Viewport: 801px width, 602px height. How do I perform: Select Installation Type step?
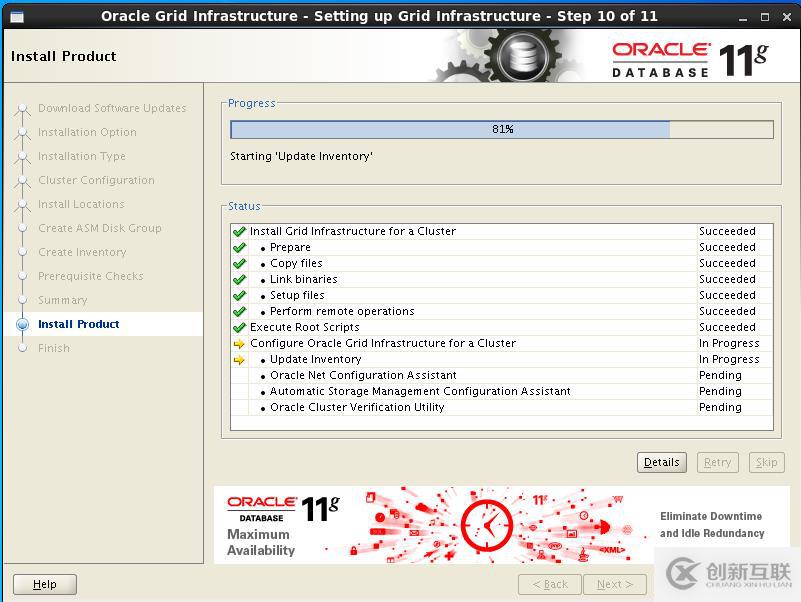click(x=82, y=156)
